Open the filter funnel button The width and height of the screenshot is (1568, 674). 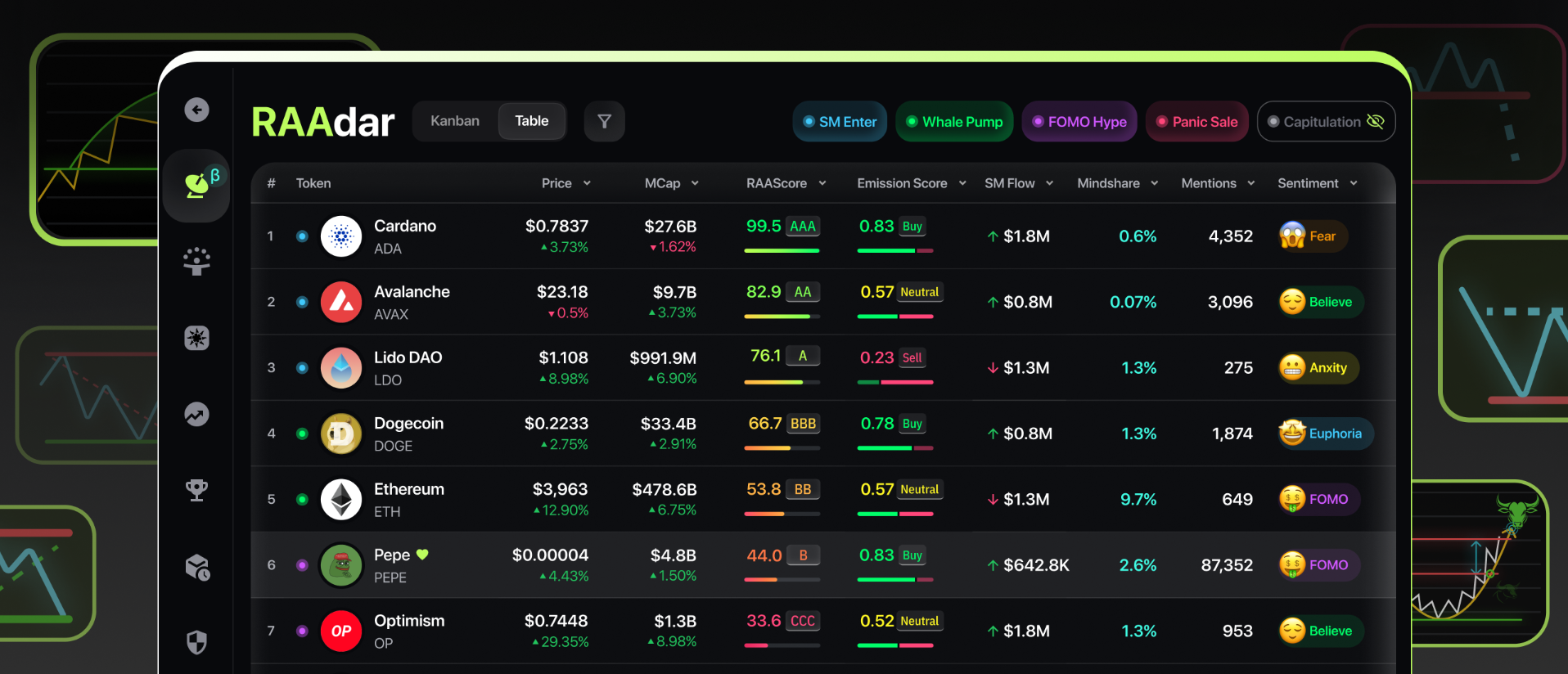point(604,122)
